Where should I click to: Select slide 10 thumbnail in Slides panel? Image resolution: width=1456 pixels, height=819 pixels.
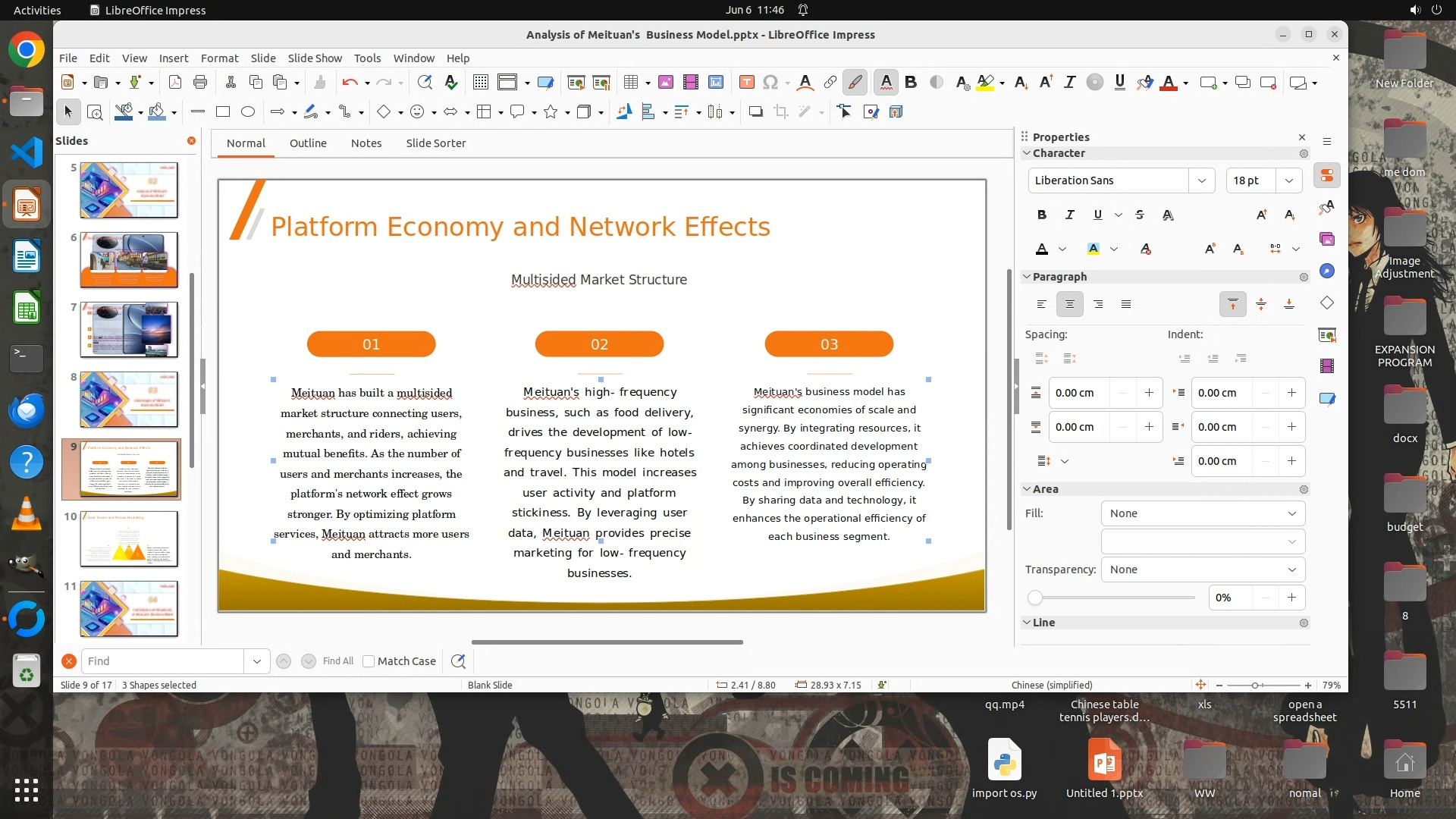tap(129, 538)
